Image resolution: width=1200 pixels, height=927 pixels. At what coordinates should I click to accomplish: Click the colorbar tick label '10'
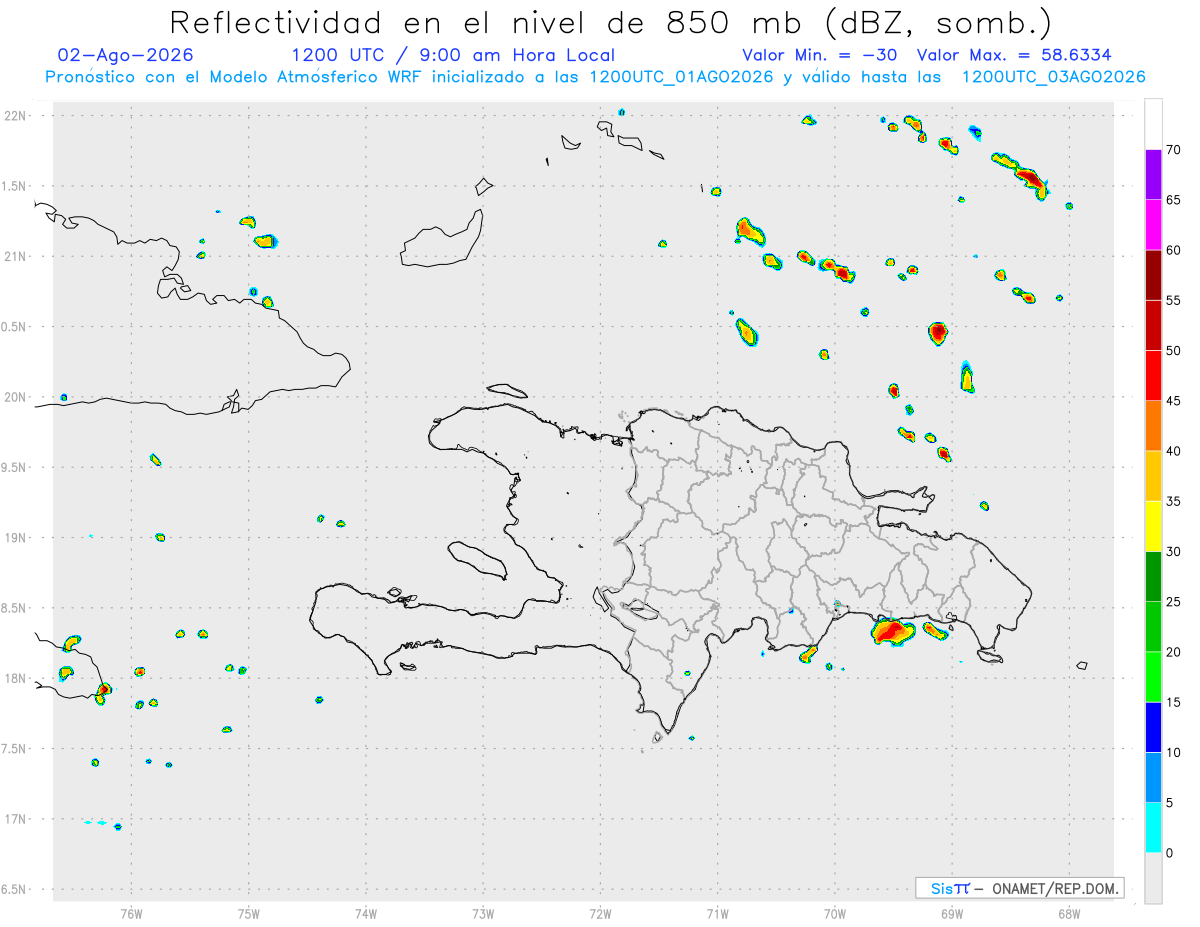(1174, 752)
